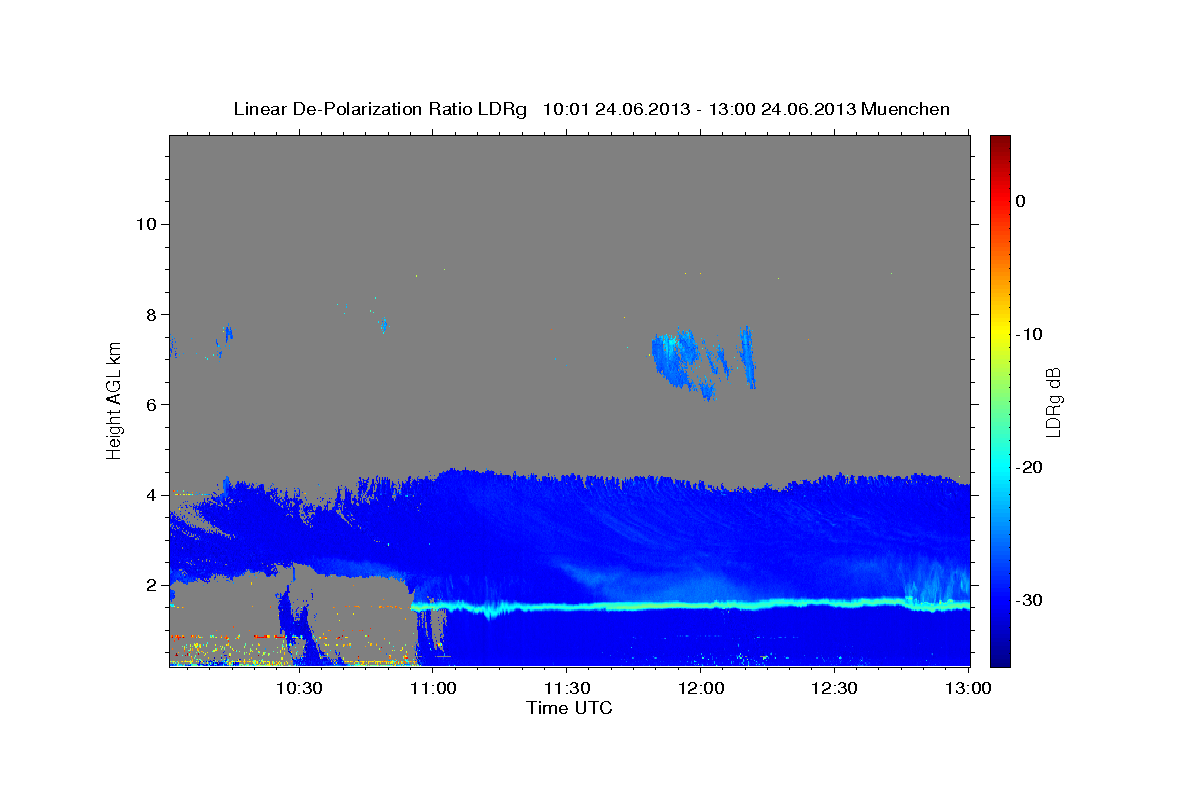Click the plot title 'Linear De-Polarization Ratio LDRg'
This screenshot has width=1200, height=800.
380,109
